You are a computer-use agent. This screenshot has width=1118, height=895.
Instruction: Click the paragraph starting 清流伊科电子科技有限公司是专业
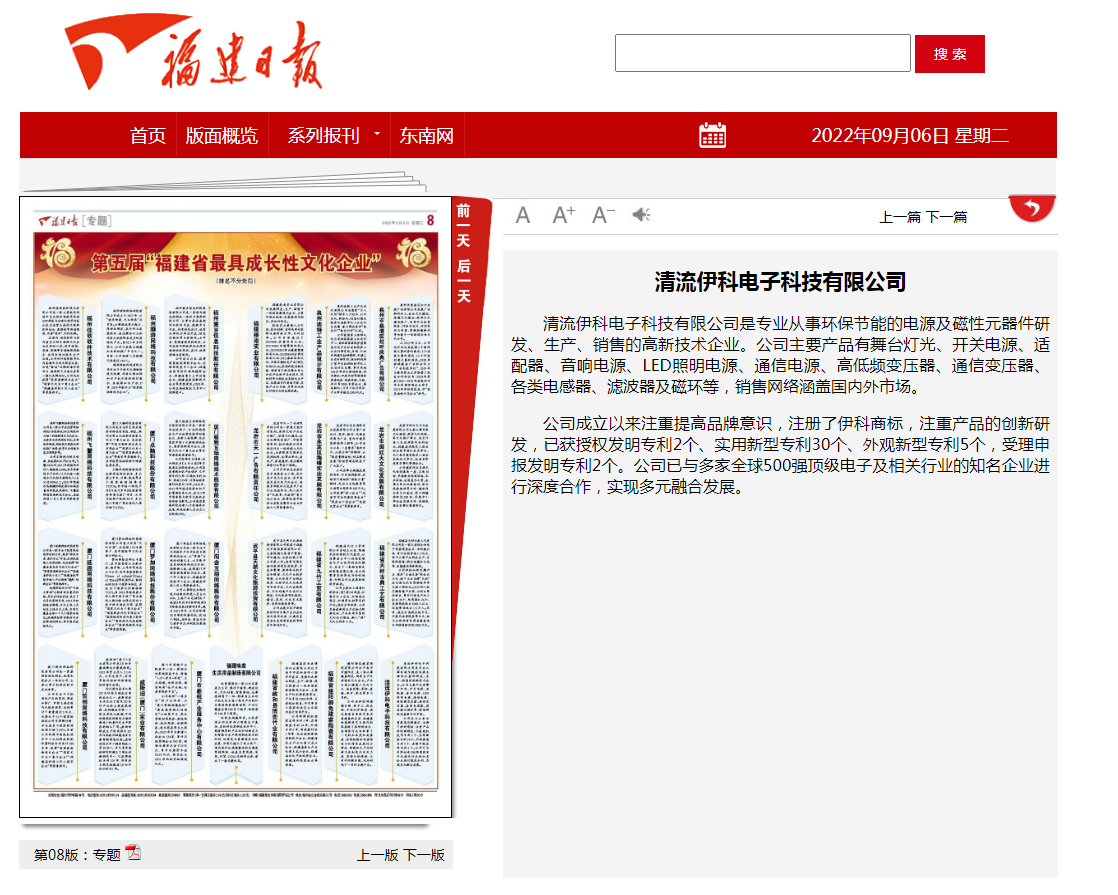(x=780, y=355)
